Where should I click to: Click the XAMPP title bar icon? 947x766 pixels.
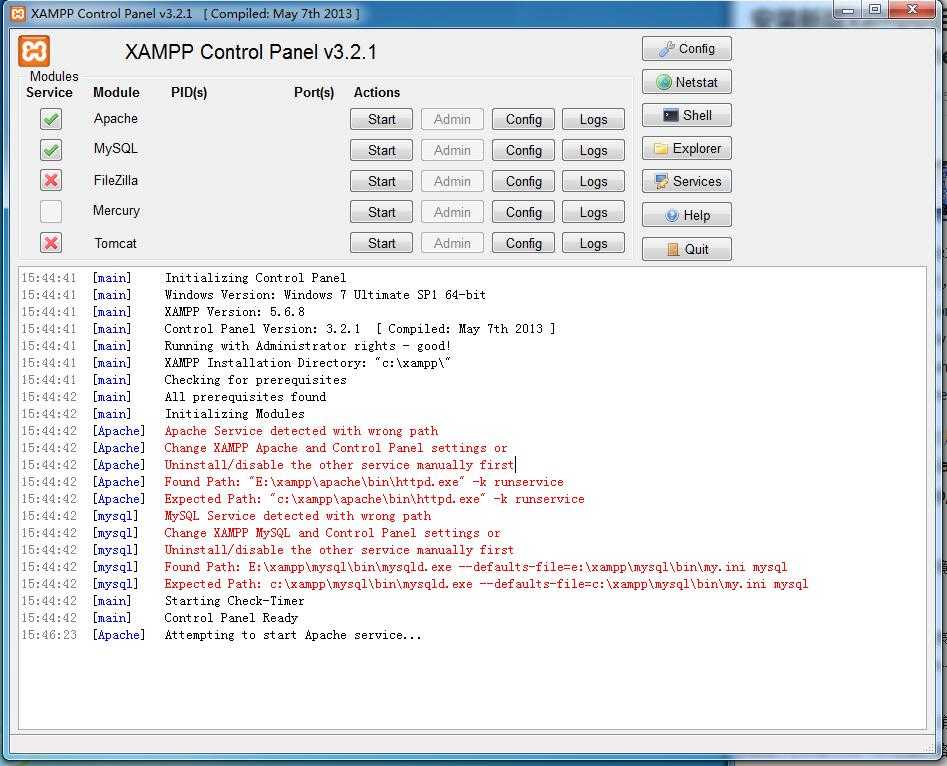point(19,13)
